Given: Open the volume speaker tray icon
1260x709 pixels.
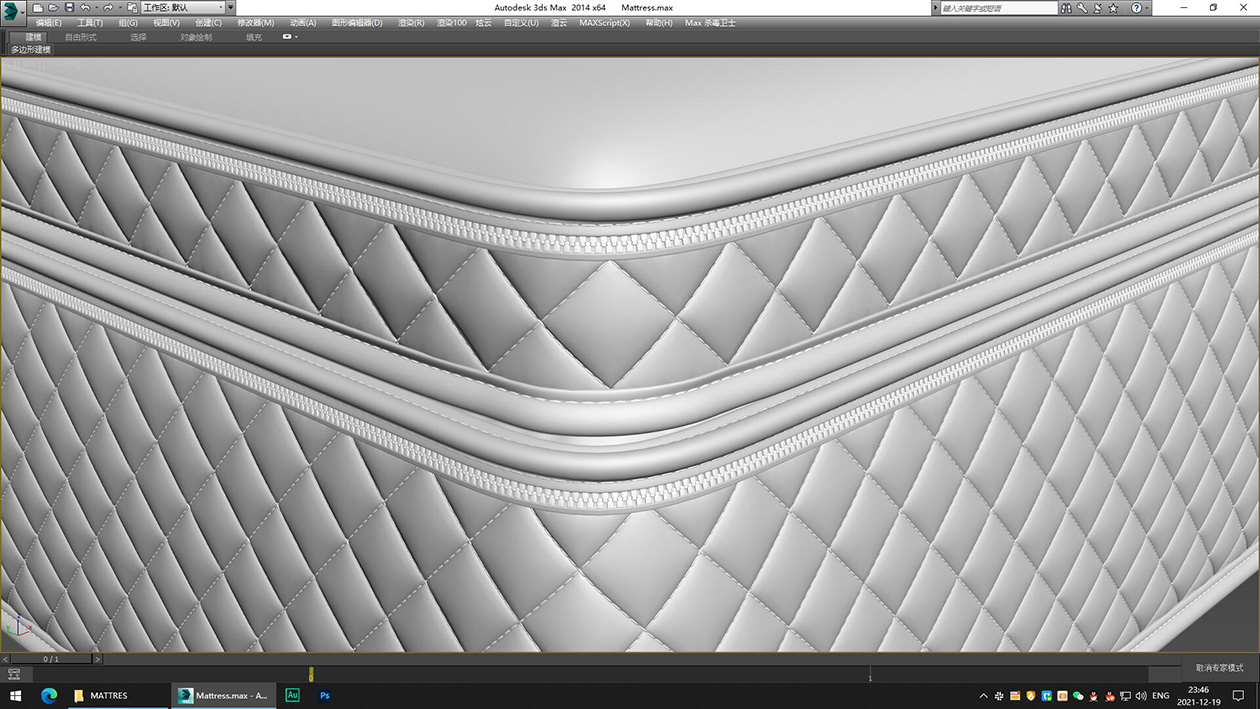Looking at the screenshot, I should pos(1141,695).
